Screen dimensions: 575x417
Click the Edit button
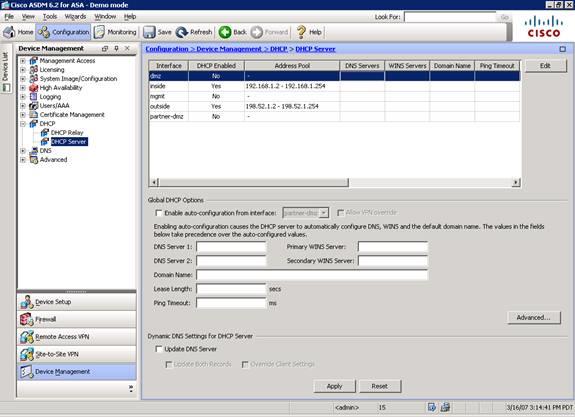(545, 66)
